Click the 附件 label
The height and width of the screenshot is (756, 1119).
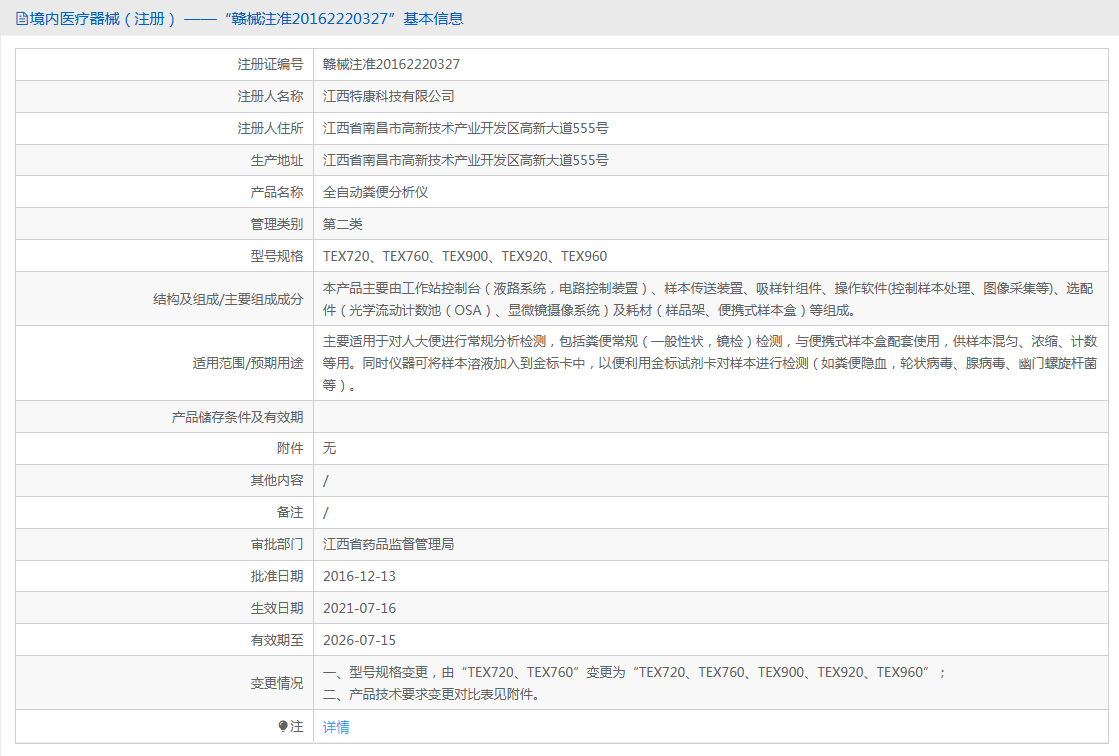coord(290,448)
